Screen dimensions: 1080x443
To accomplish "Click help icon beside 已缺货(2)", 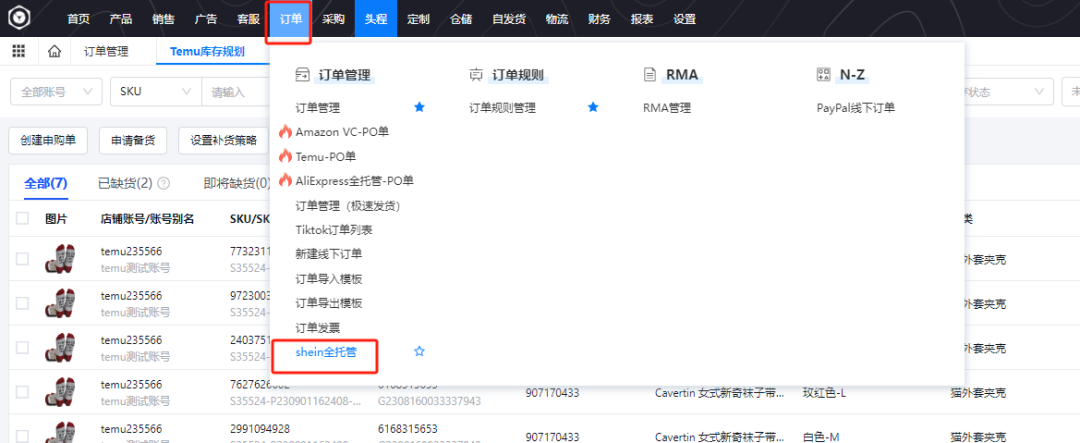I will pyautogui.click(x=163, y=183).
